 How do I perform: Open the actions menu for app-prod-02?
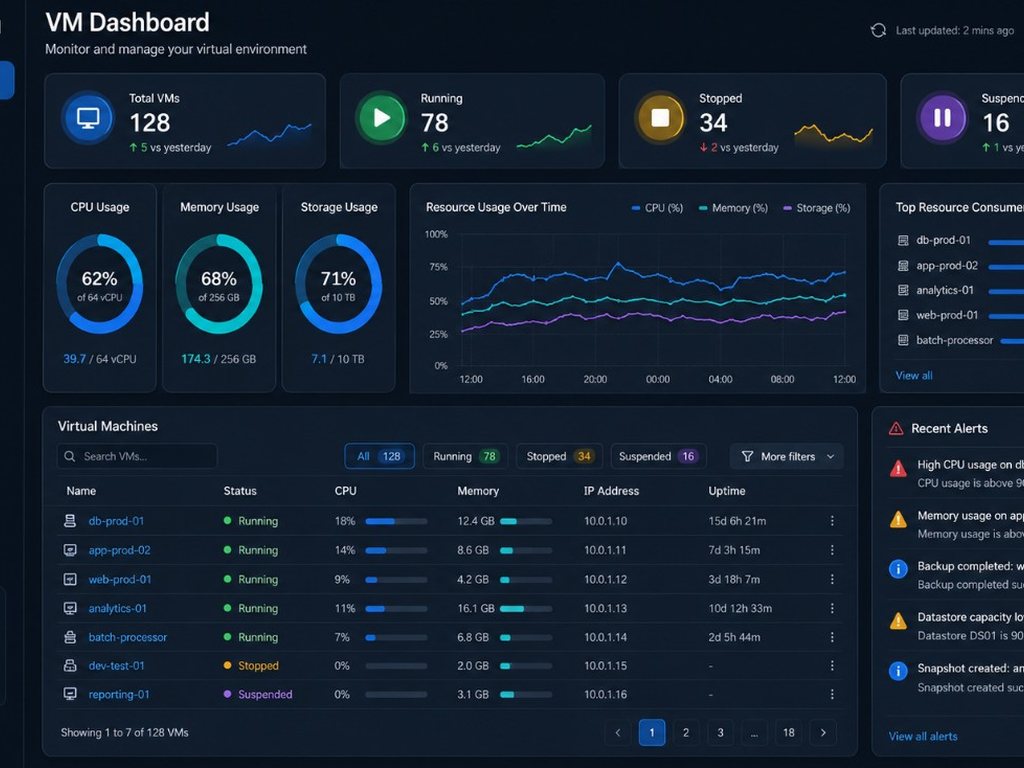coord(832,550)
